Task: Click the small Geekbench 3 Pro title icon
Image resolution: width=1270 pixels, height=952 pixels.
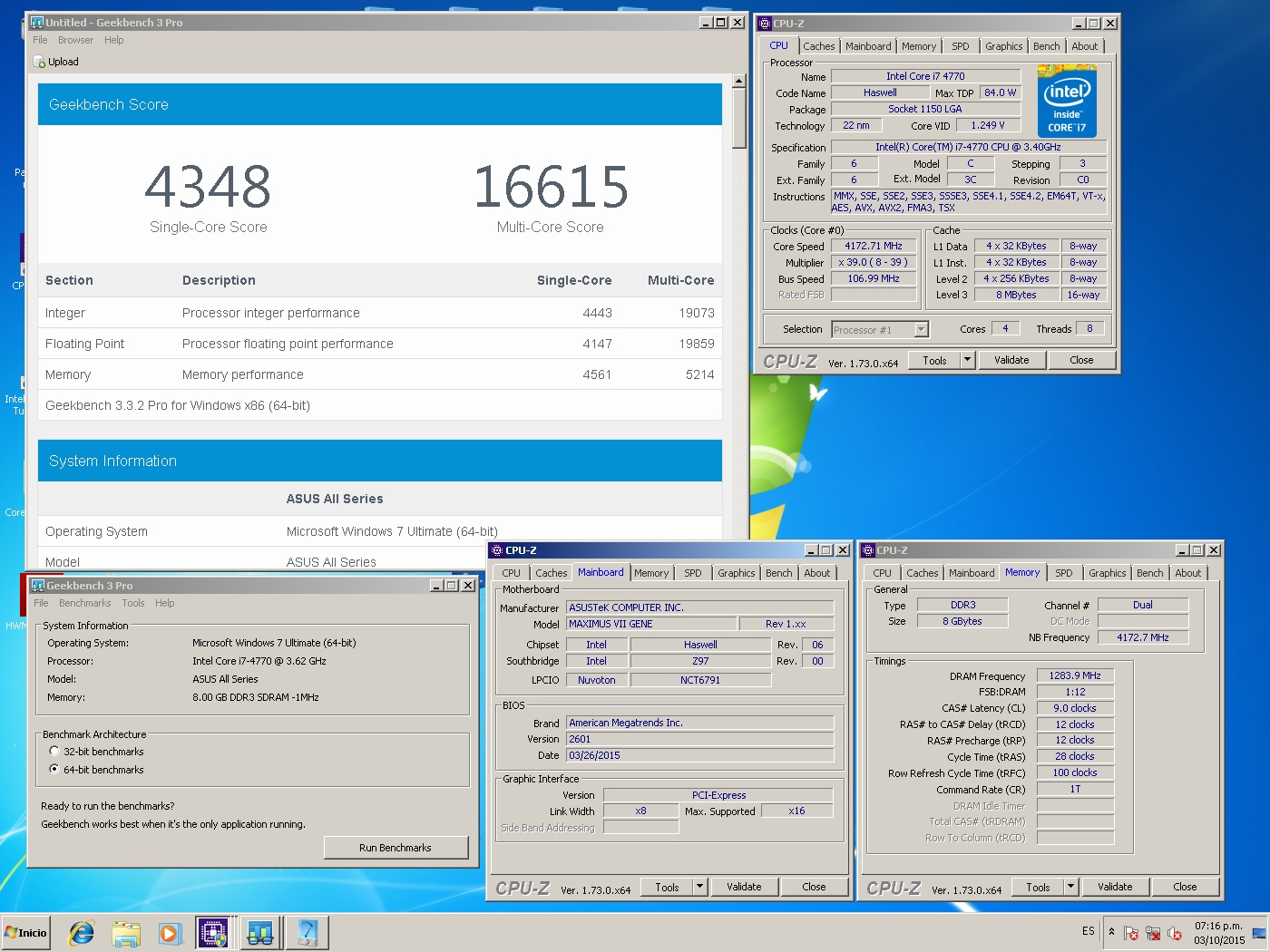Action: point(37,586)
